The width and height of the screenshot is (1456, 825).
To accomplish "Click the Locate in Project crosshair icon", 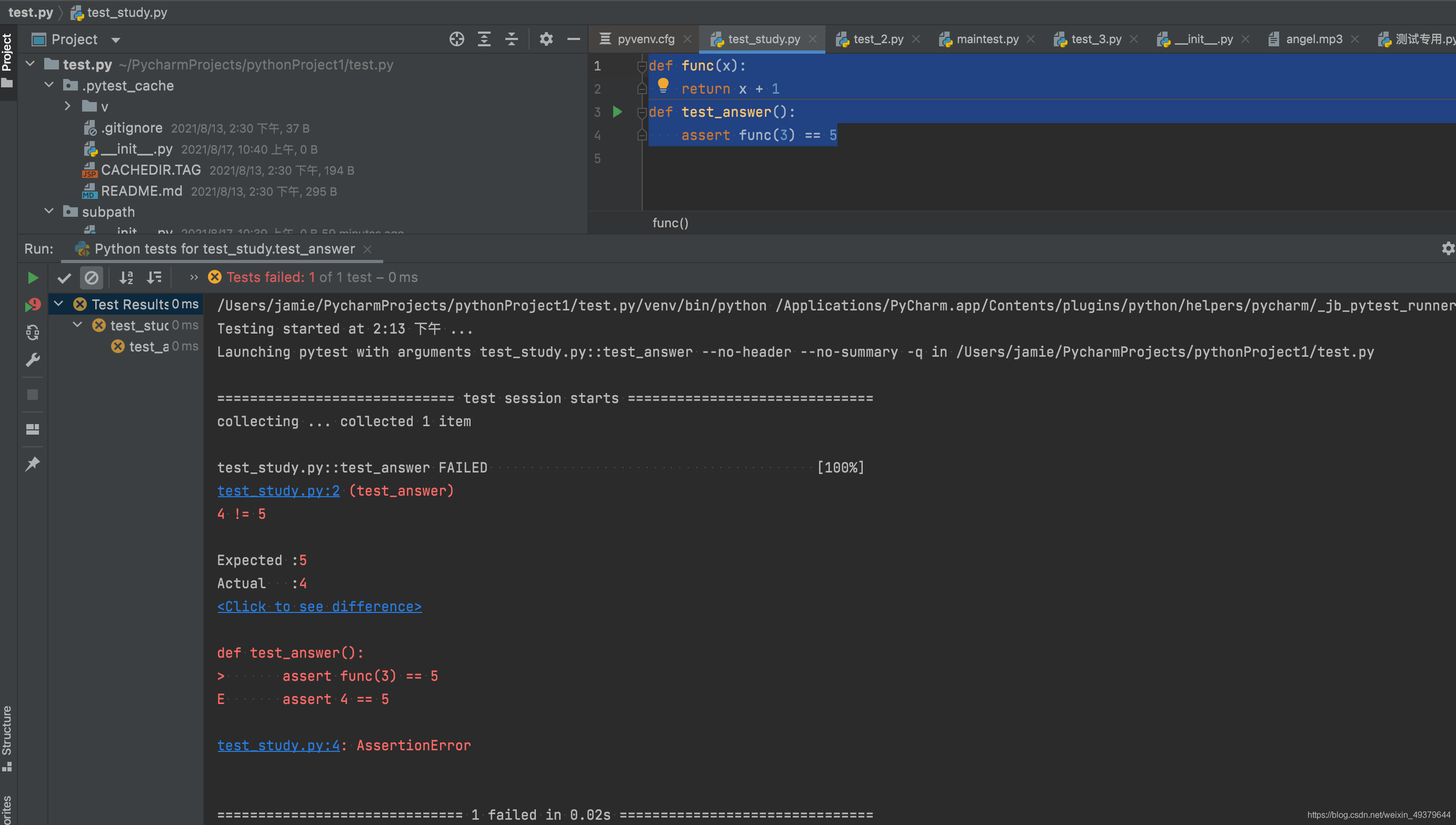I will (456, 39).
